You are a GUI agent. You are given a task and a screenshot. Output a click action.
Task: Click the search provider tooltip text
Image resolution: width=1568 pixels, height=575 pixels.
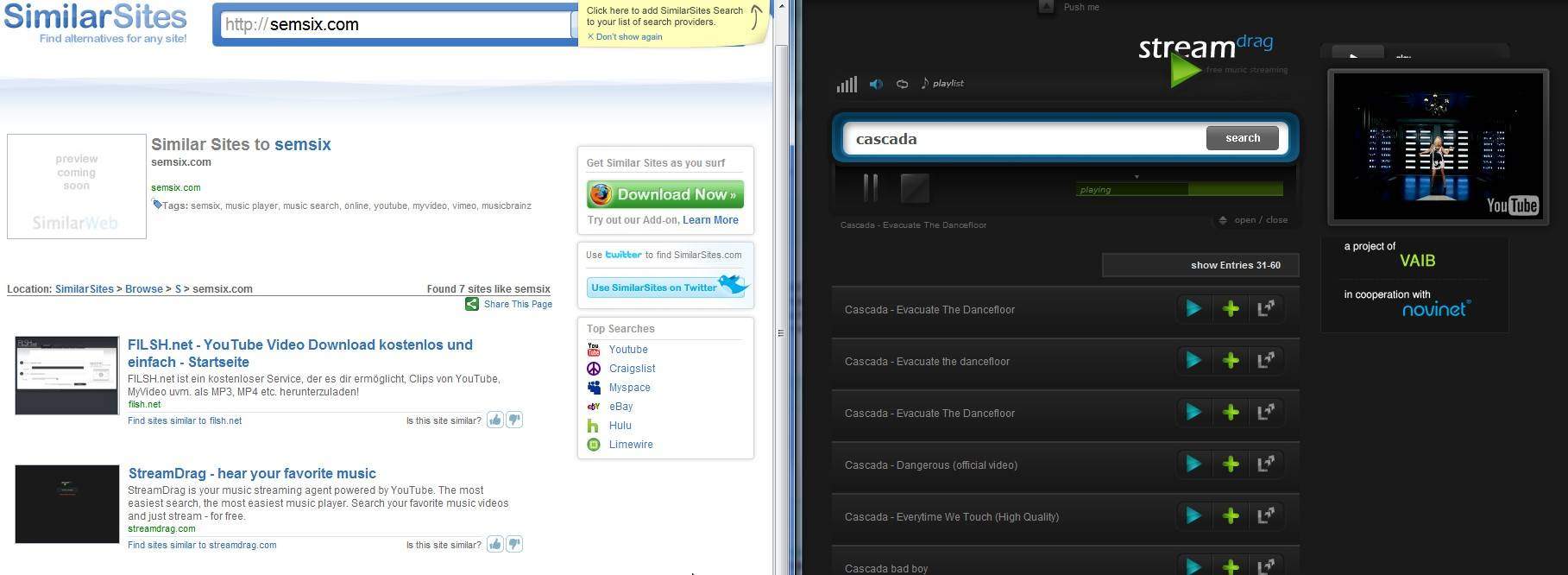[x=664, y=16]
